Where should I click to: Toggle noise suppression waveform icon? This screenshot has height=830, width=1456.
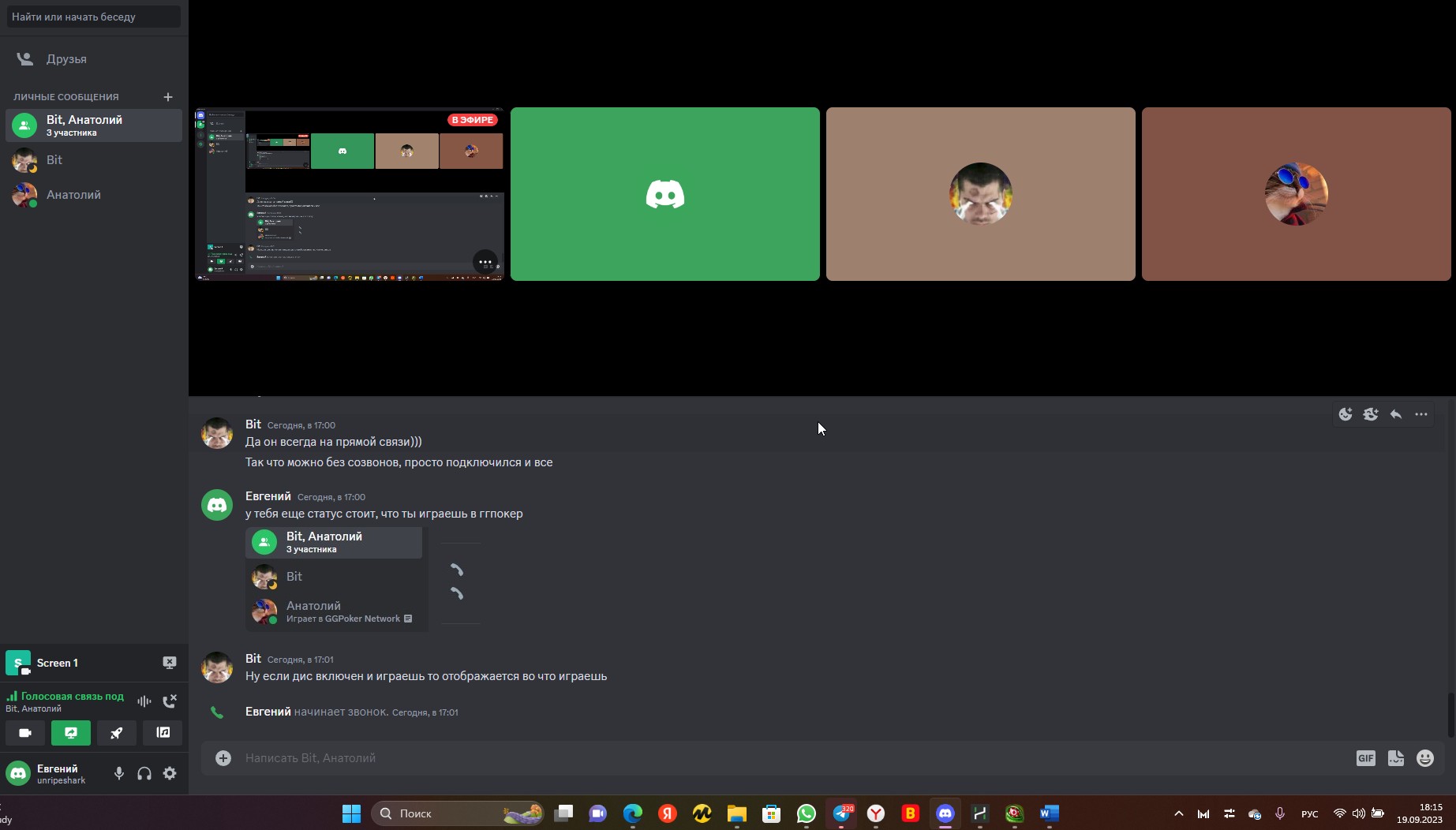click(x=144, y=701)
